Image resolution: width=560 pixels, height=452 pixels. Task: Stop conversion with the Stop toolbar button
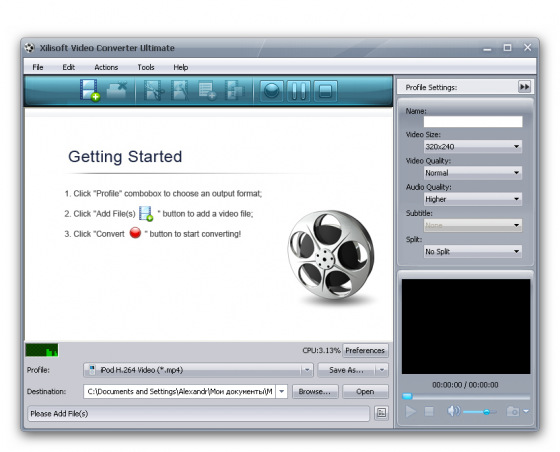(x=325, y=91)
